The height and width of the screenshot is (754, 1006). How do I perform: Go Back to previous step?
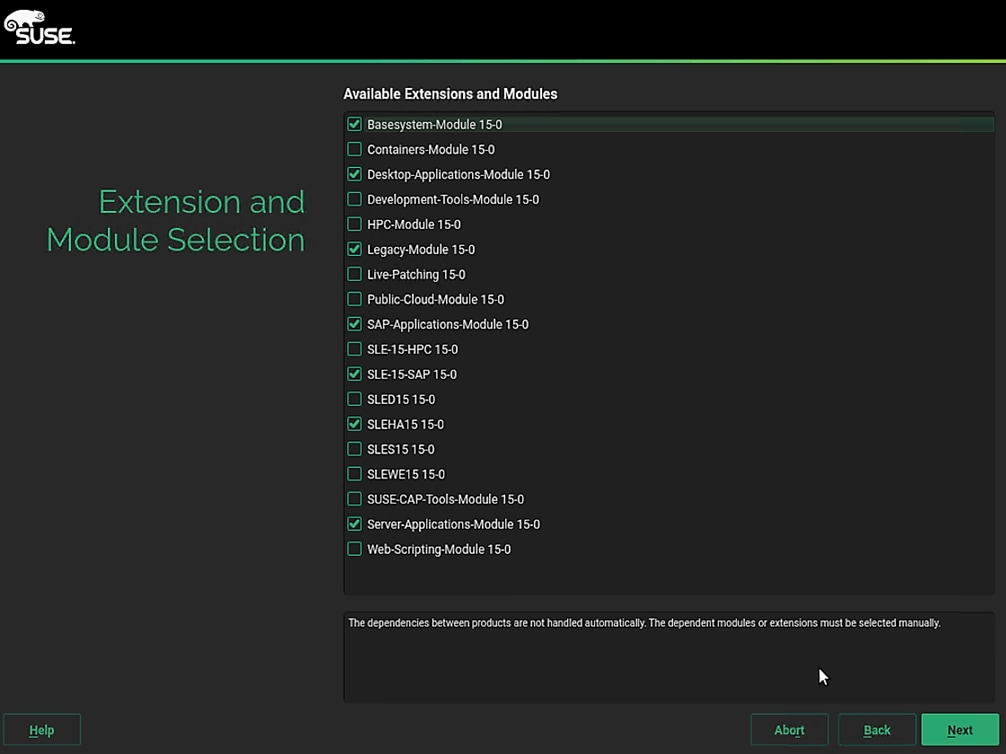[x=877, y=730]
